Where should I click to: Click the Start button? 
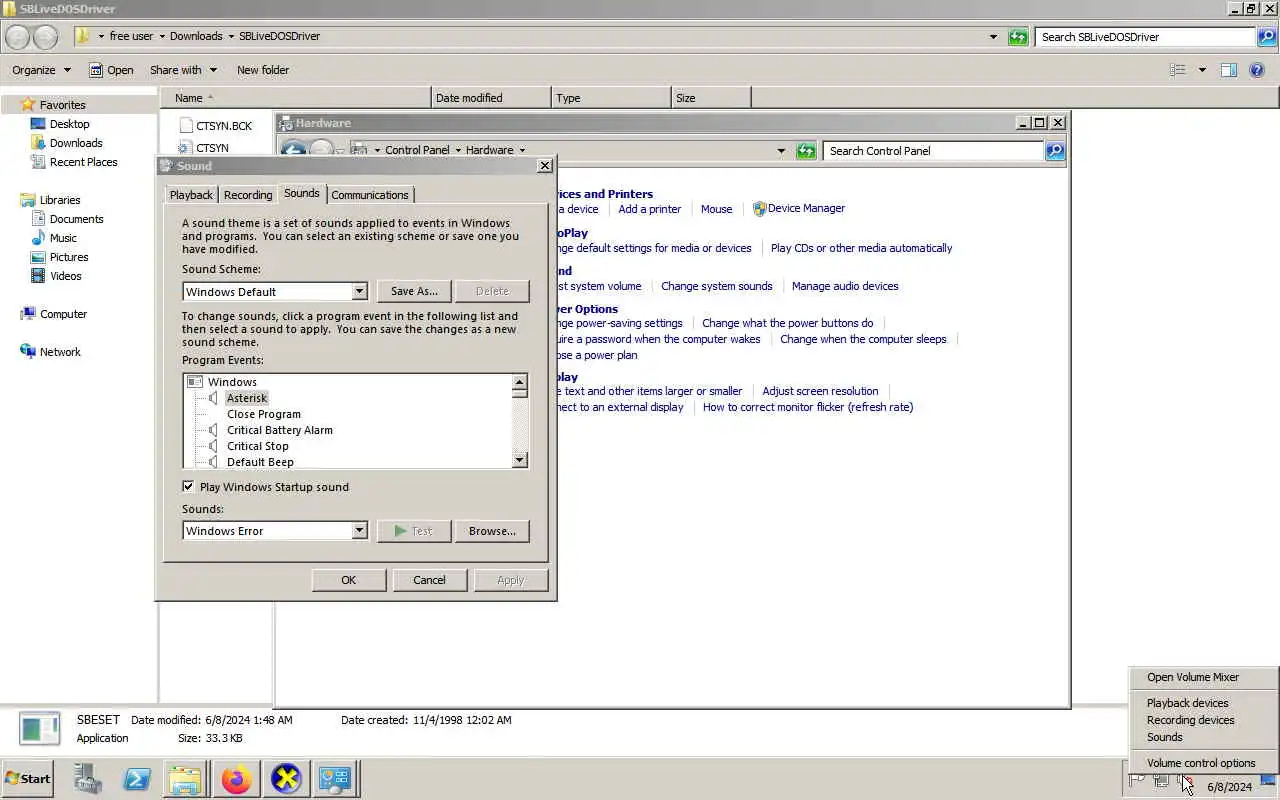click(28, 779)
